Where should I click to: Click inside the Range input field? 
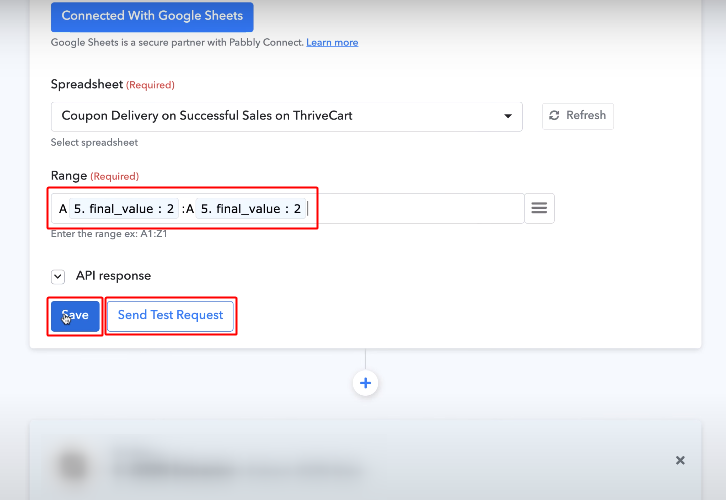[x=287, y=208]
